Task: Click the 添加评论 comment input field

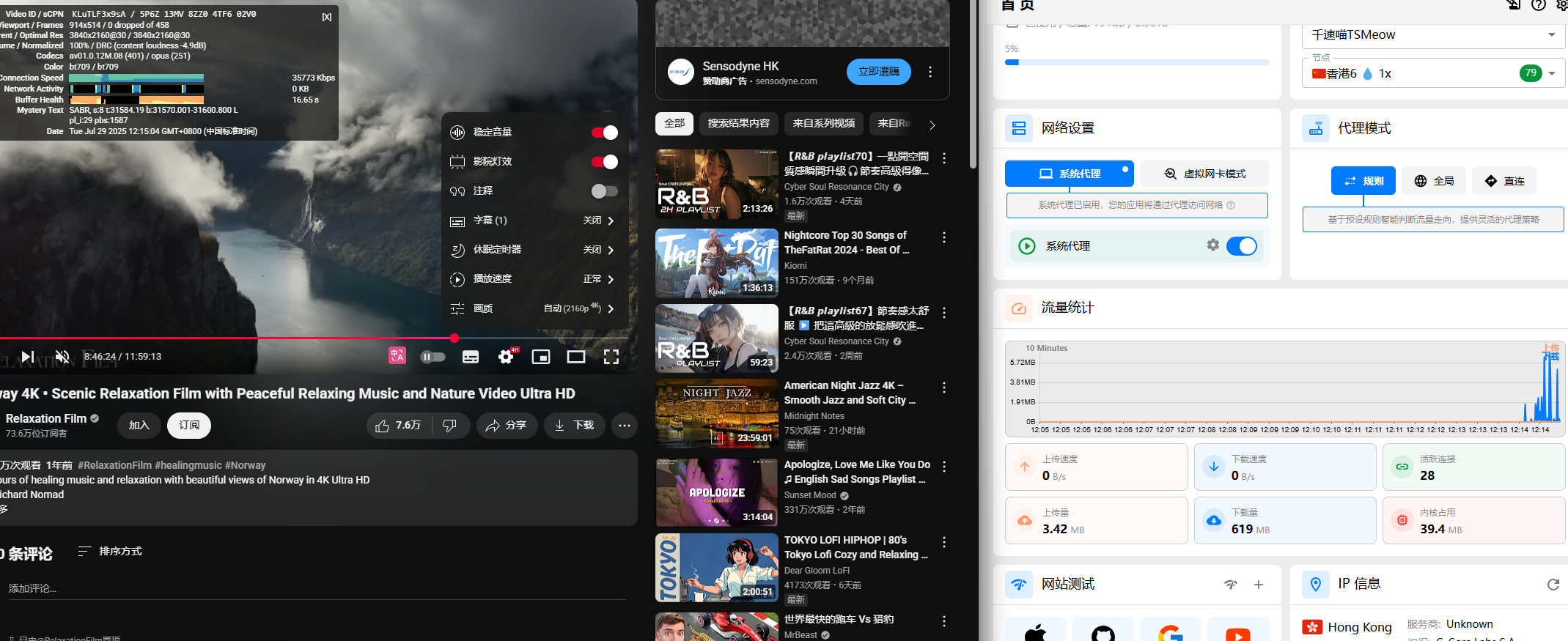Action: click(317, 588)
